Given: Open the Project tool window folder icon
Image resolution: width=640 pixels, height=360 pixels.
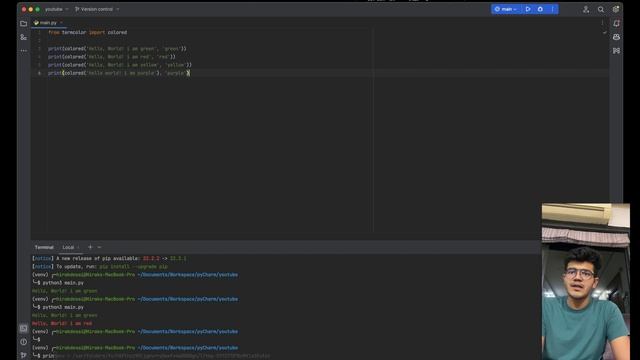Looking at the screenshot, I should point(24,24).
